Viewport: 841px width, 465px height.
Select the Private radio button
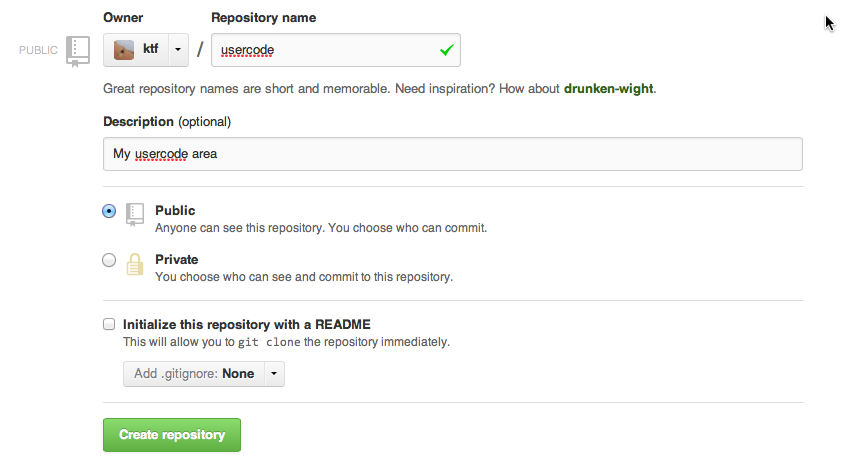[109, 260]
